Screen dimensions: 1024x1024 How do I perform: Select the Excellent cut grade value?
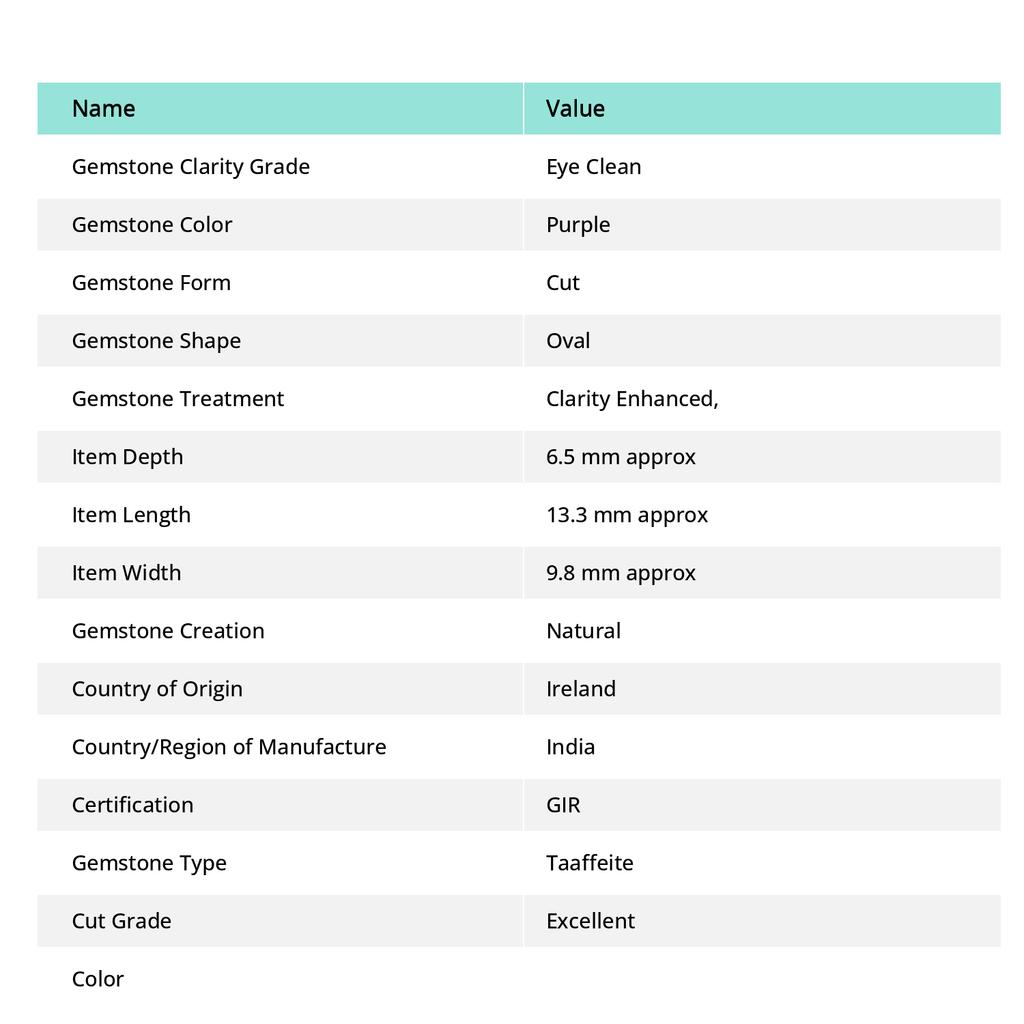click(x=590, y=920)
